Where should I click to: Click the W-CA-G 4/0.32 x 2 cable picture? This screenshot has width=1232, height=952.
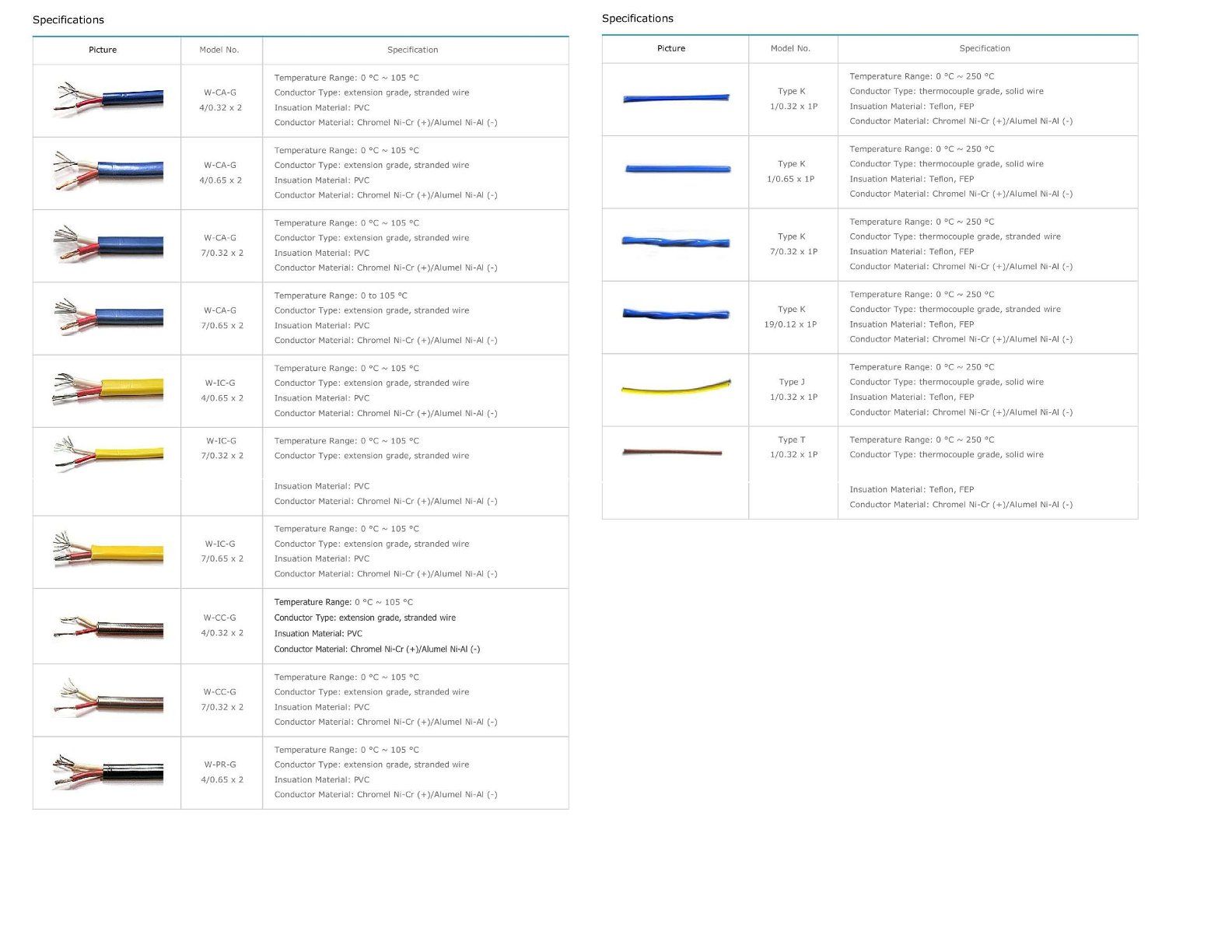pos(108,100)
